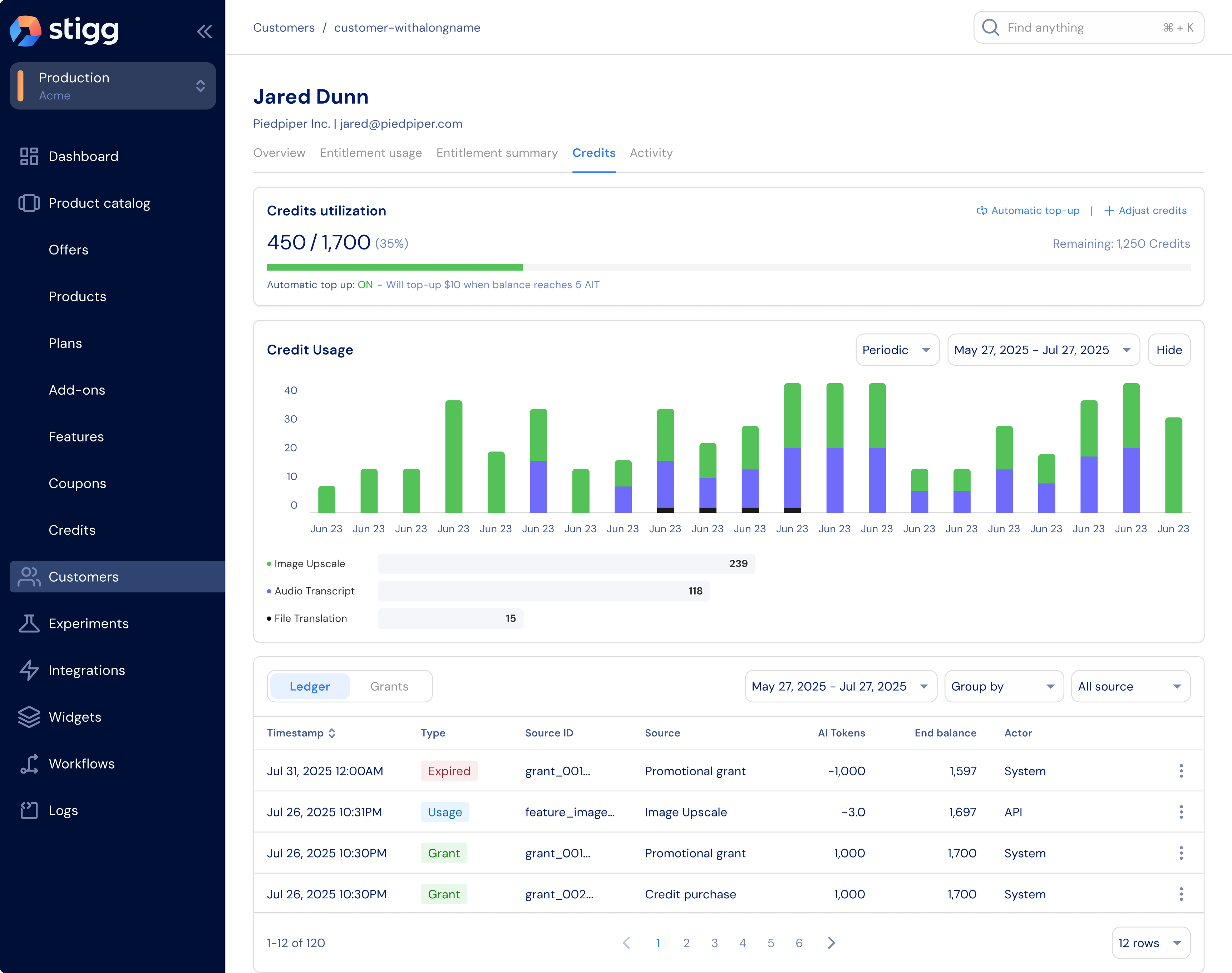Click the Hide button on Credit Usage
The image size is (1232, 973).
click(x=1169, y=350)
